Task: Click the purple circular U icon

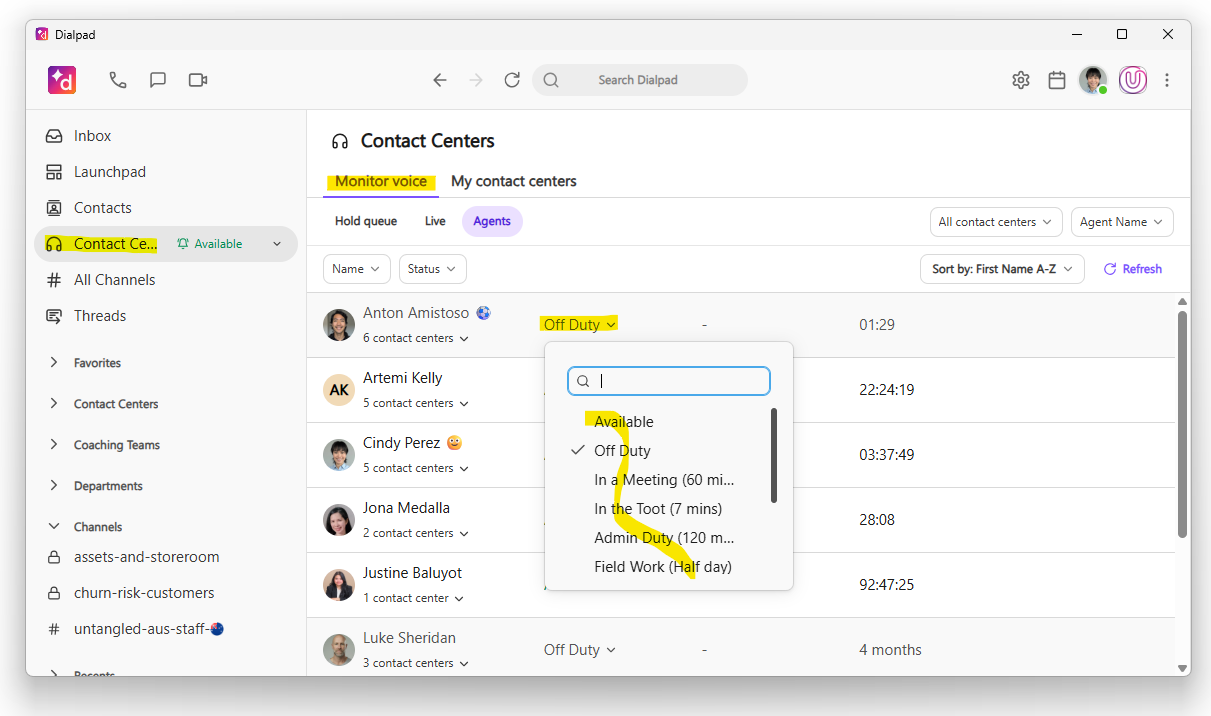Action: point(1133,80)
